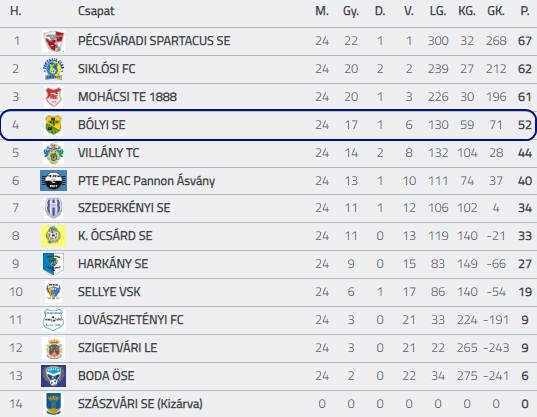Open the SELLYE VSK team link
537x417 pixels.
click(x=109, y=292)
